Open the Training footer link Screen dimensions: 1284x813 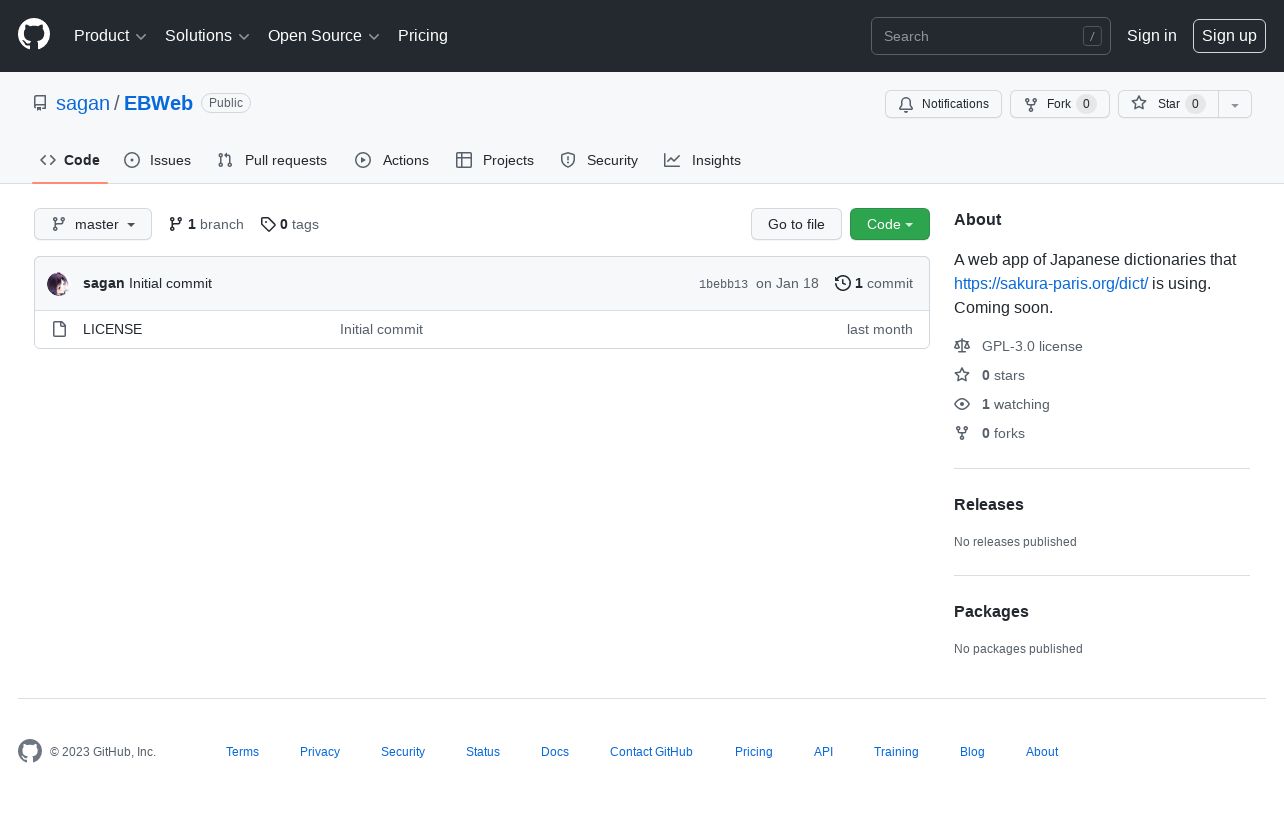point(896,752)
